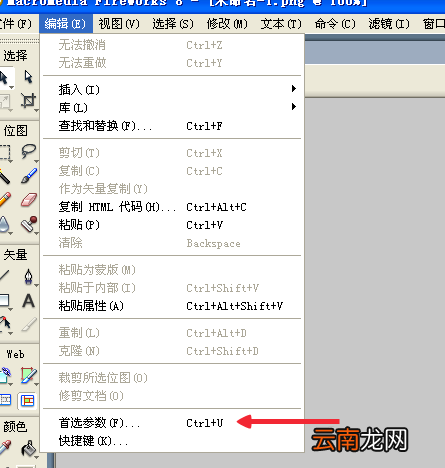Select the Slice tool
The height and width of the screenshot is (468, 445).
point(28,375)
